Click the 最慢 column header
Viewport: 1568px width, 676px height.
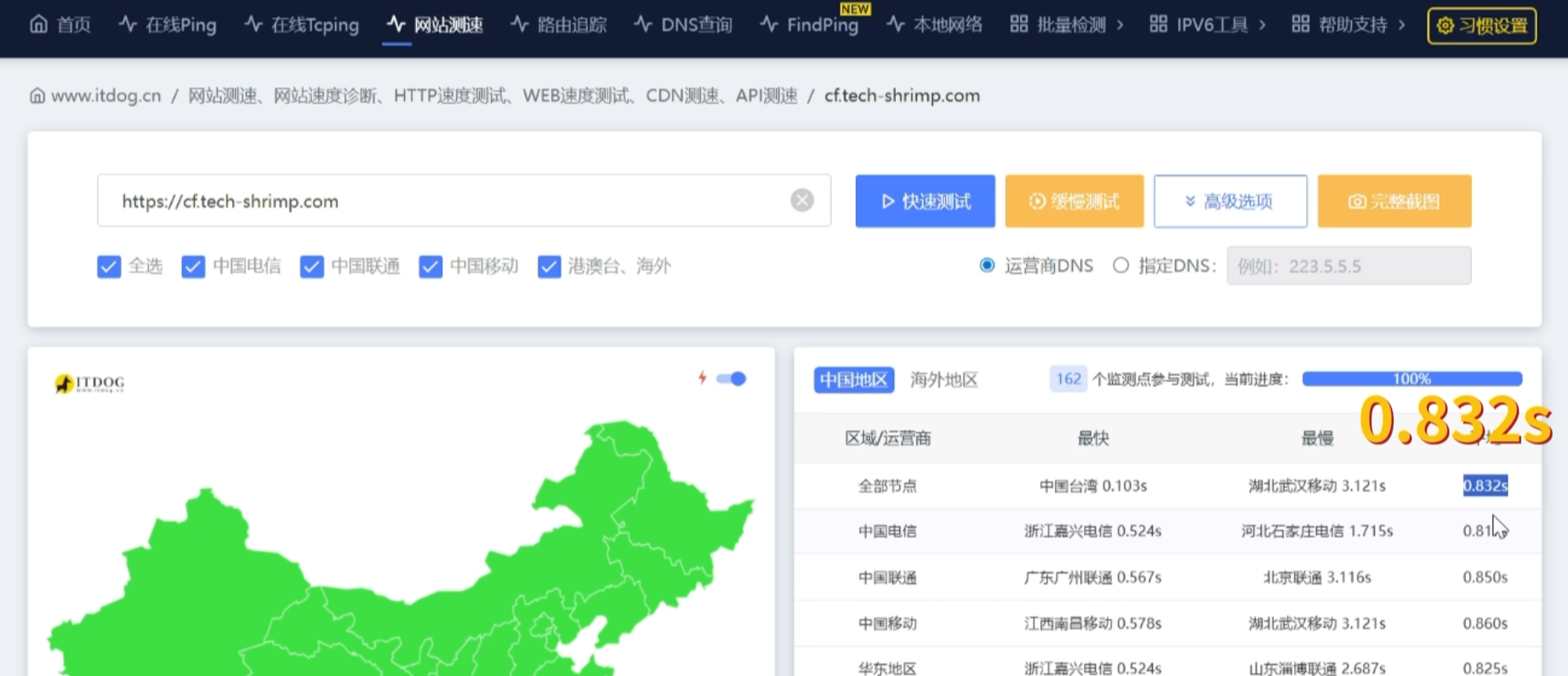1317,438
